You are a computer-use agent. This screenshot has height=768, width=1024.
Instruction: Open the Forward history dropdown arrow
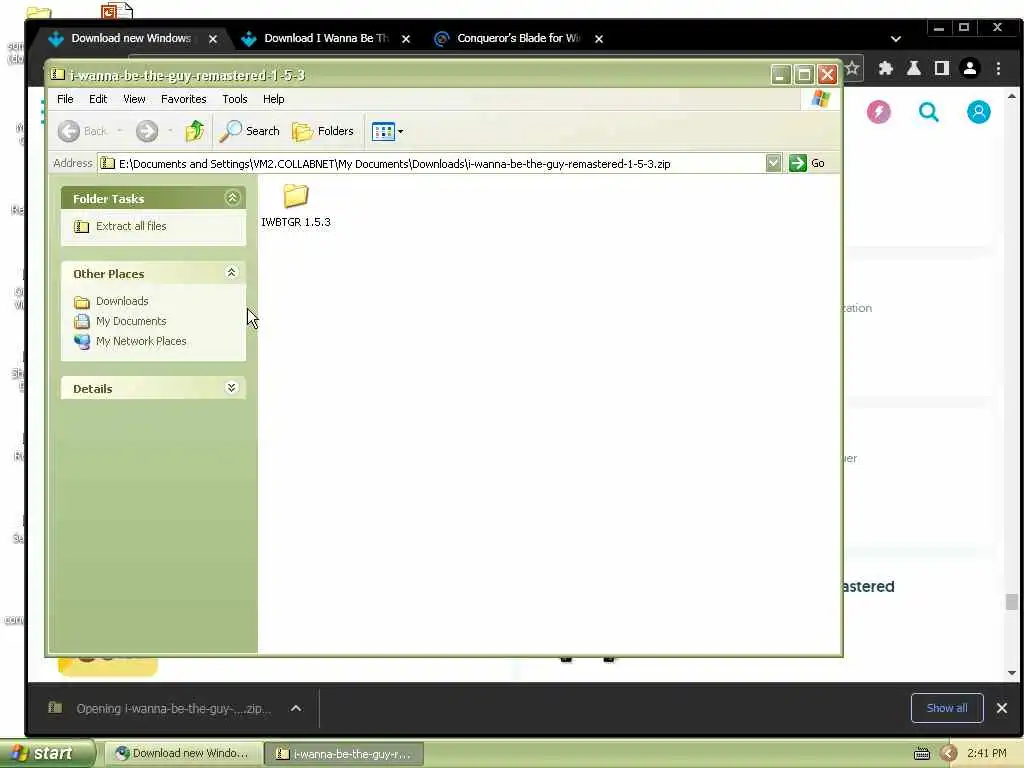(170, 131)
